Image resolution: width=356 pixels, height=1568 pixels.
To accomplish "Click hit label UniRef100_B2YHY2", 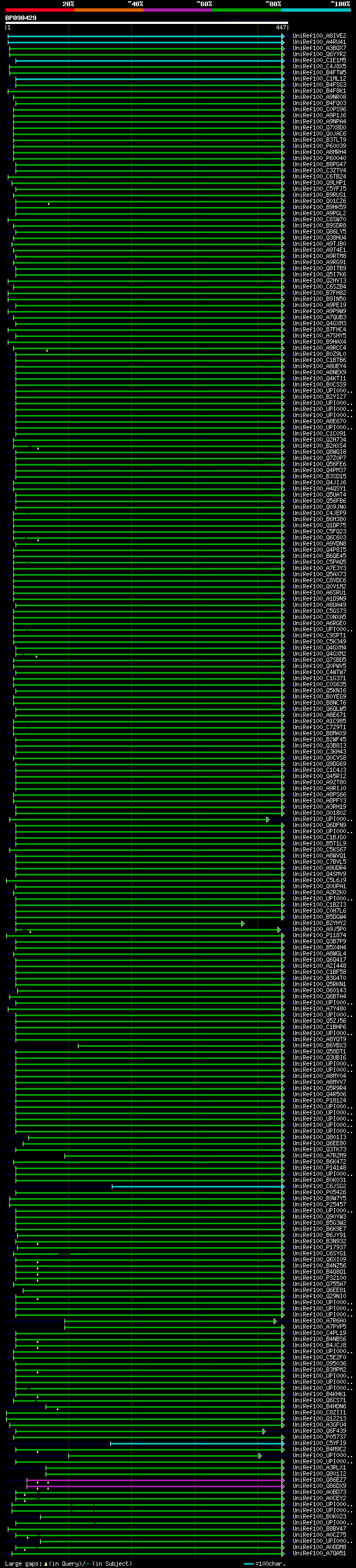I will 319,923.
